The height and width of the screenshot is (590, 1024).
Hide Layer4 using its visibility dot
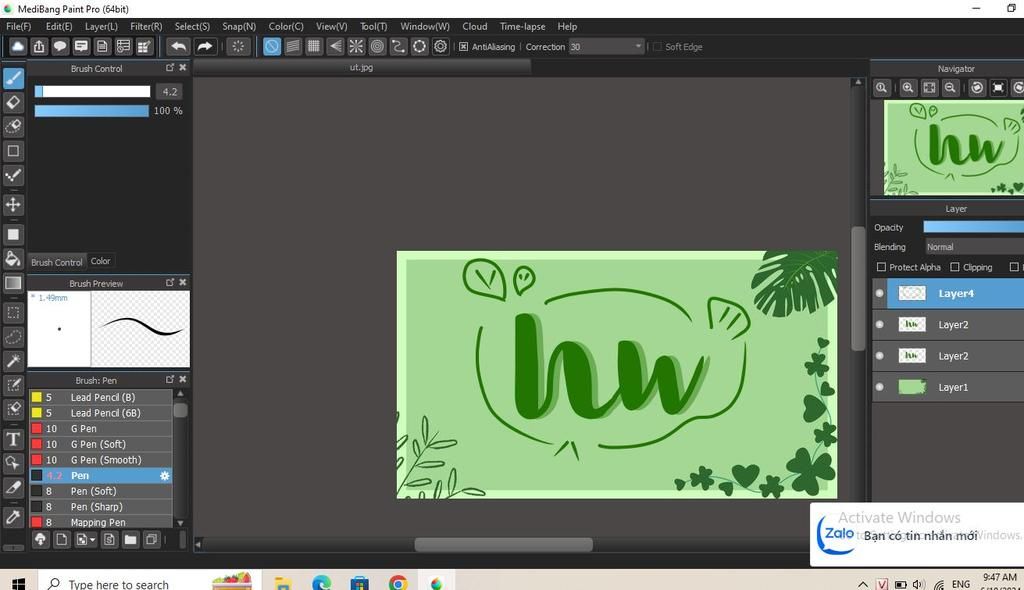point(880,293)
